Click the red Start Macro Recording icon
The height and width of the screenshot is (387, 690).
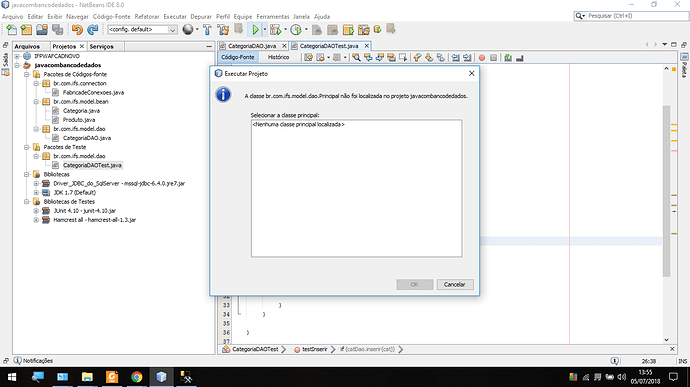coord(481,57)
